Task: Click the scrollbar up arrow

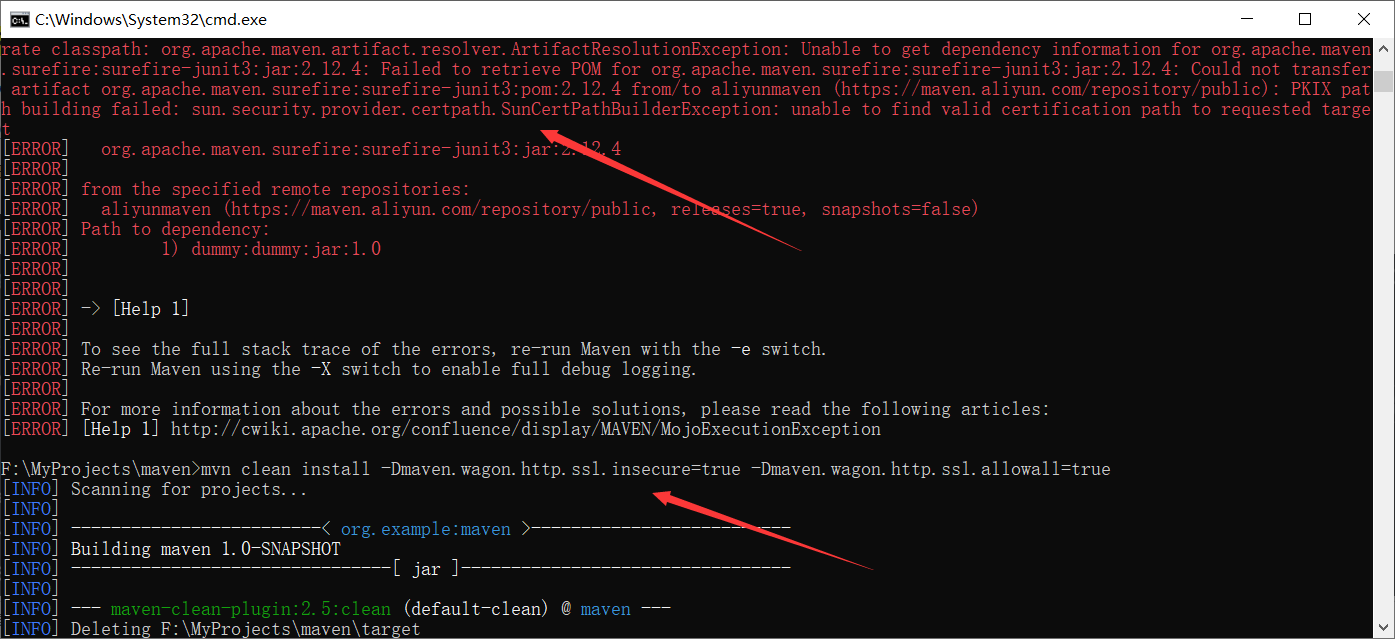Action: 1383,48
